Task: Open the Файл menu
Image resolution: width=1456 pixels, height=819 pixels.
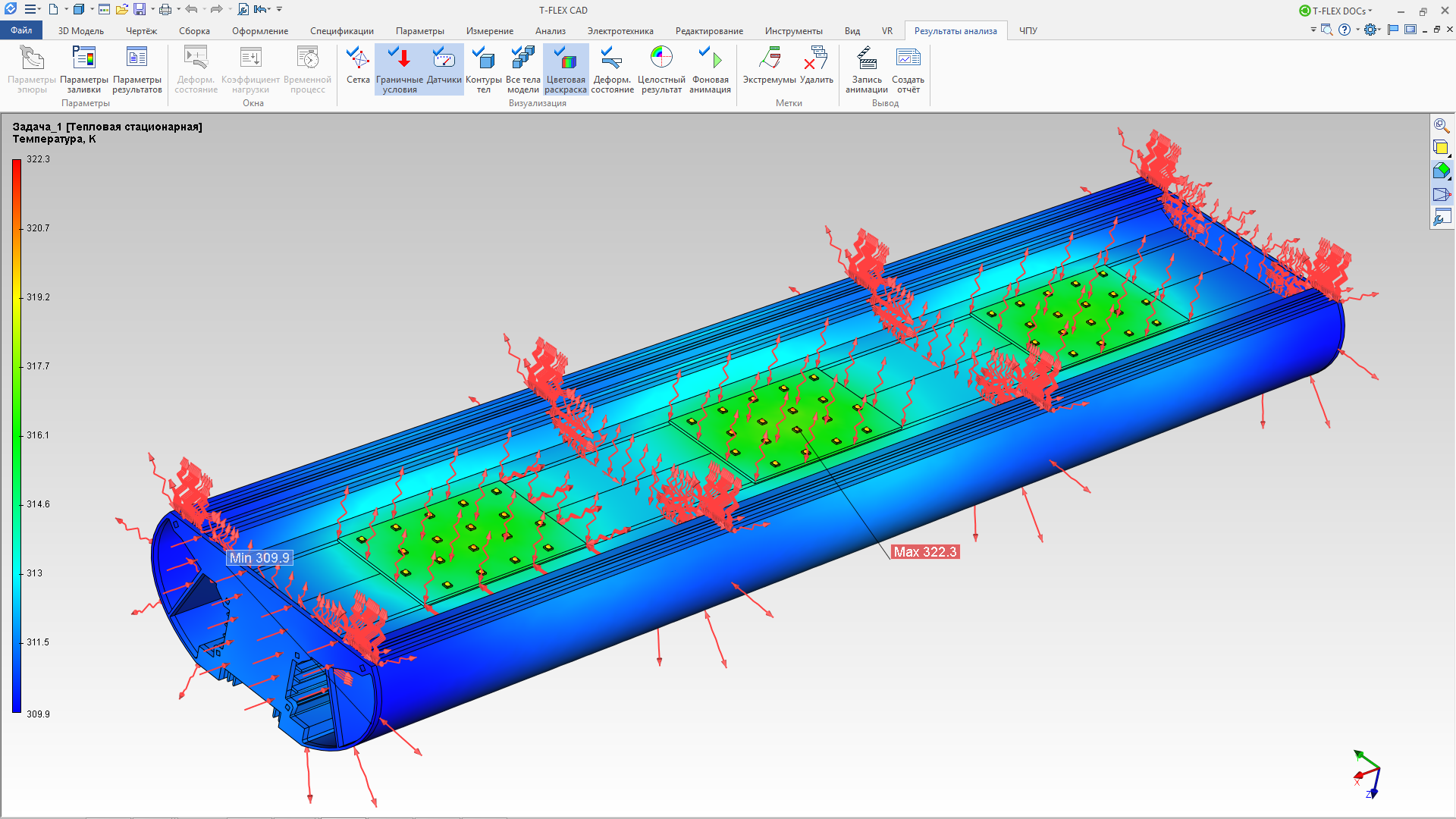Action: point(21,30)
